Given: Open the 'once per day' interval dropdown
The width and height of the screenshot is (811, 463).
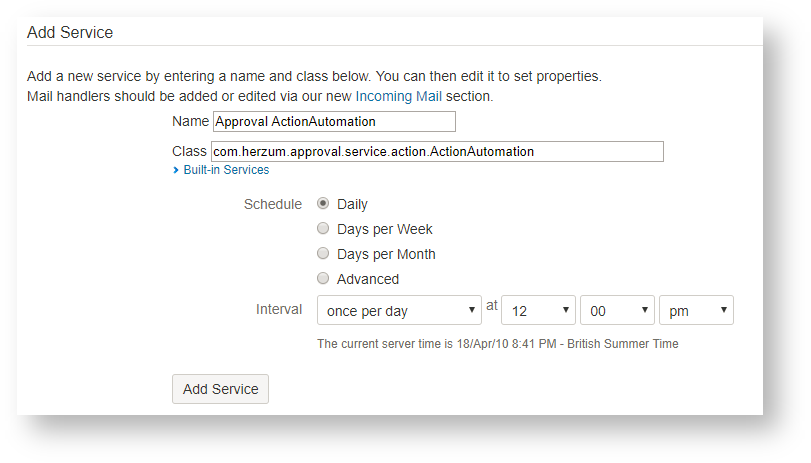Looking at the screenshot, I should (x=399, y=311).
